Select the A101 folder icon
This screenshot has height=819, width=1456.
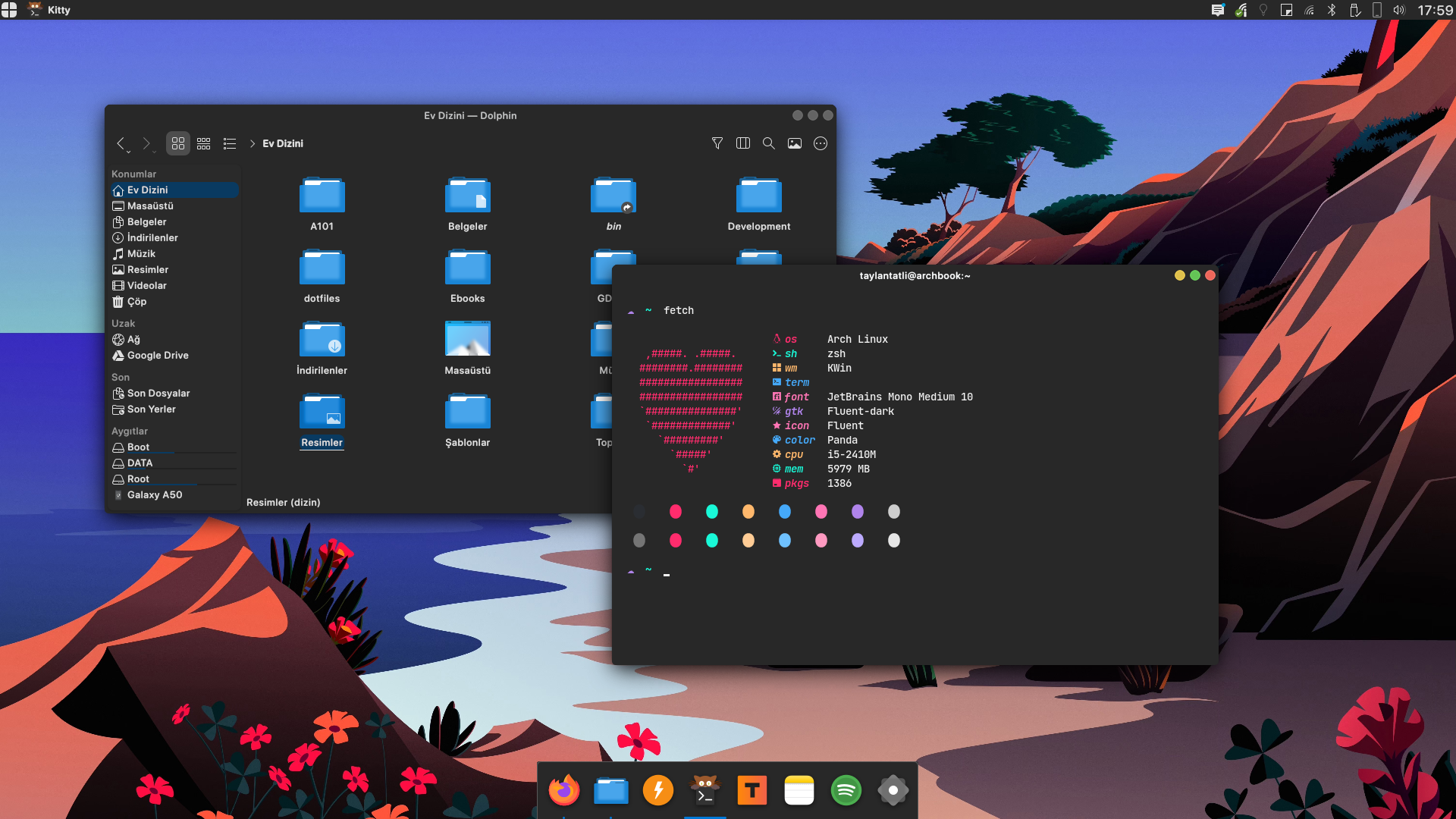click(322, 196)
